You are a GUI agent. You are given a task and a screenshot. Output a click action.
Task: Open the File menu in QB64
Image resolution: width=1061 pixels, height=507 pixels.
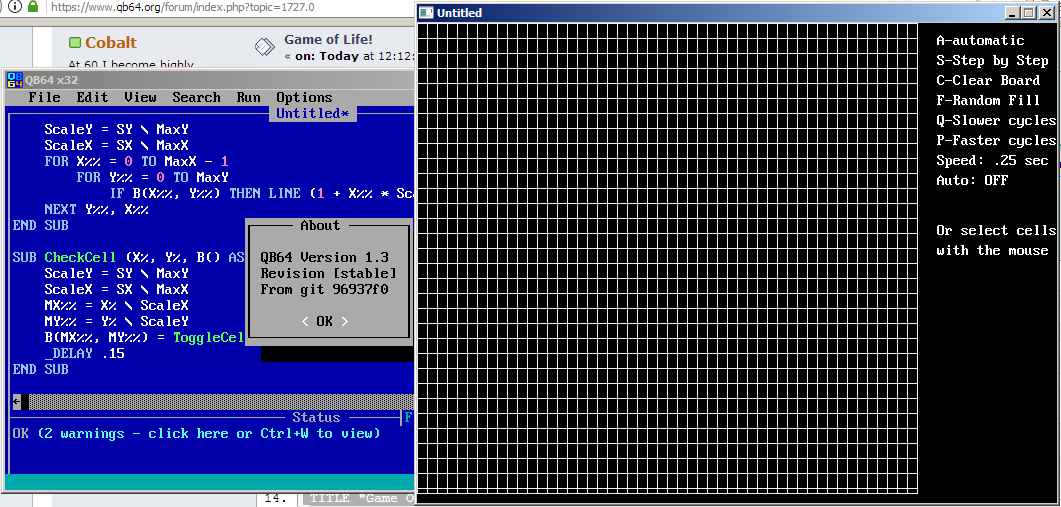(x=44, y=97)
